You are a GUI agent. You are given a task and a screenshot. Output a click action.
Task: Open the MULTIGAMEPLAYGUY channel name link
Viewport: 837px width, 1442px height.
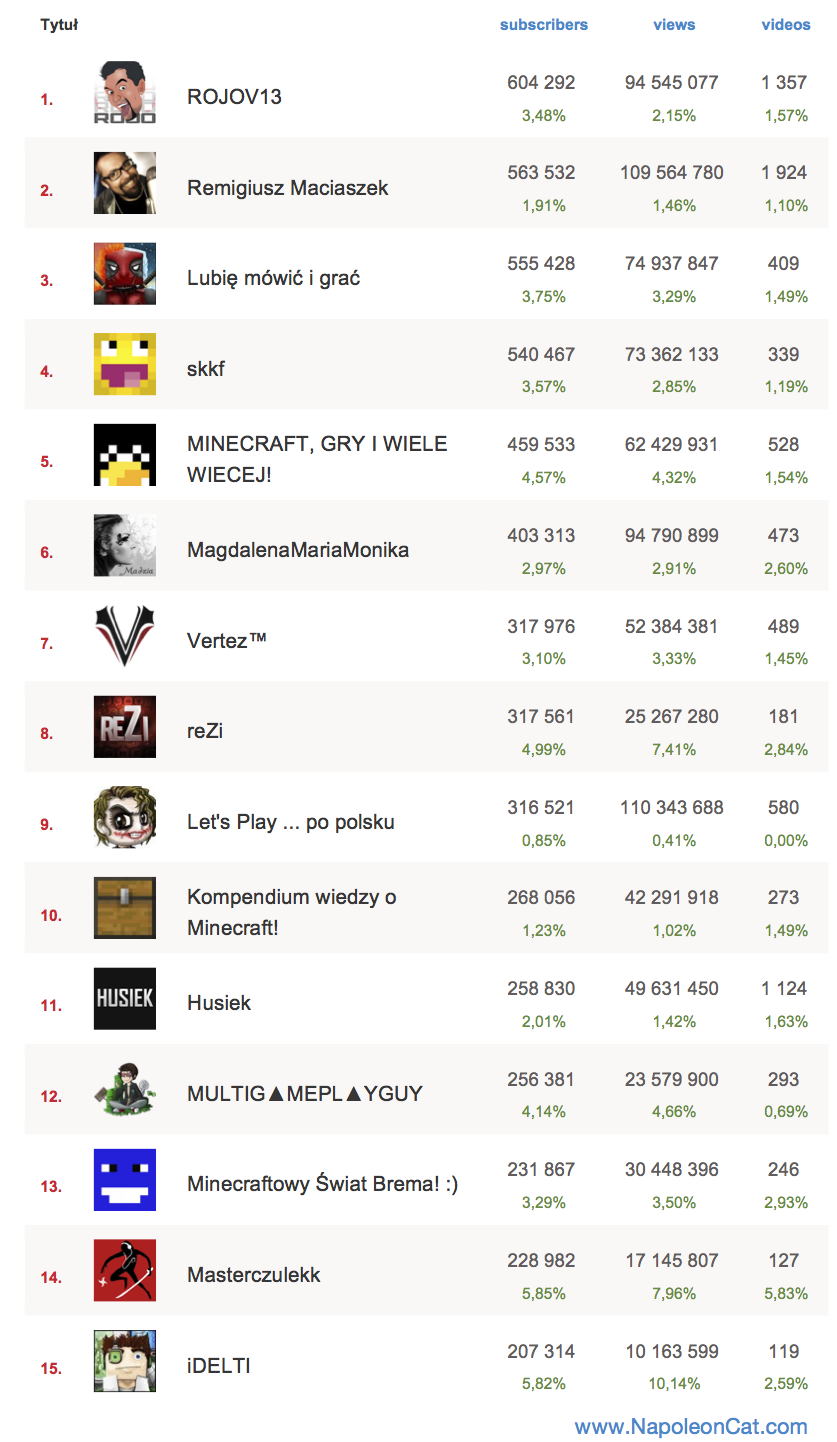[x=305, y=1093]
